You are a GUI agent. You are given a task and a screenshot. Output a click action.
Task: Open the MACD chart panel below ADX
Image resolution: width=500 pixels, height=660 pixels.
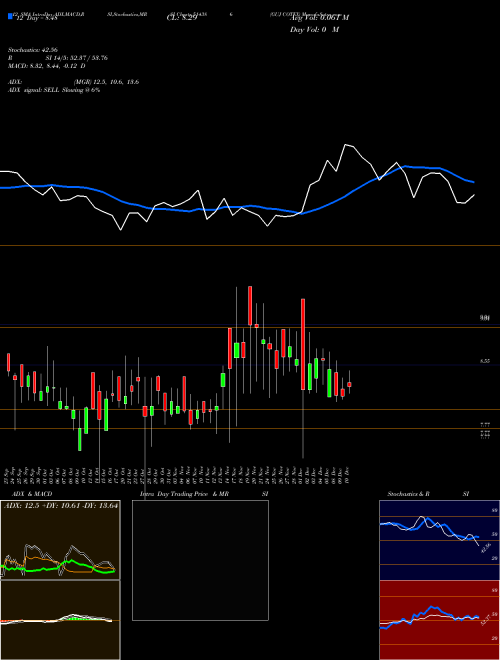(x=60, y=620)
